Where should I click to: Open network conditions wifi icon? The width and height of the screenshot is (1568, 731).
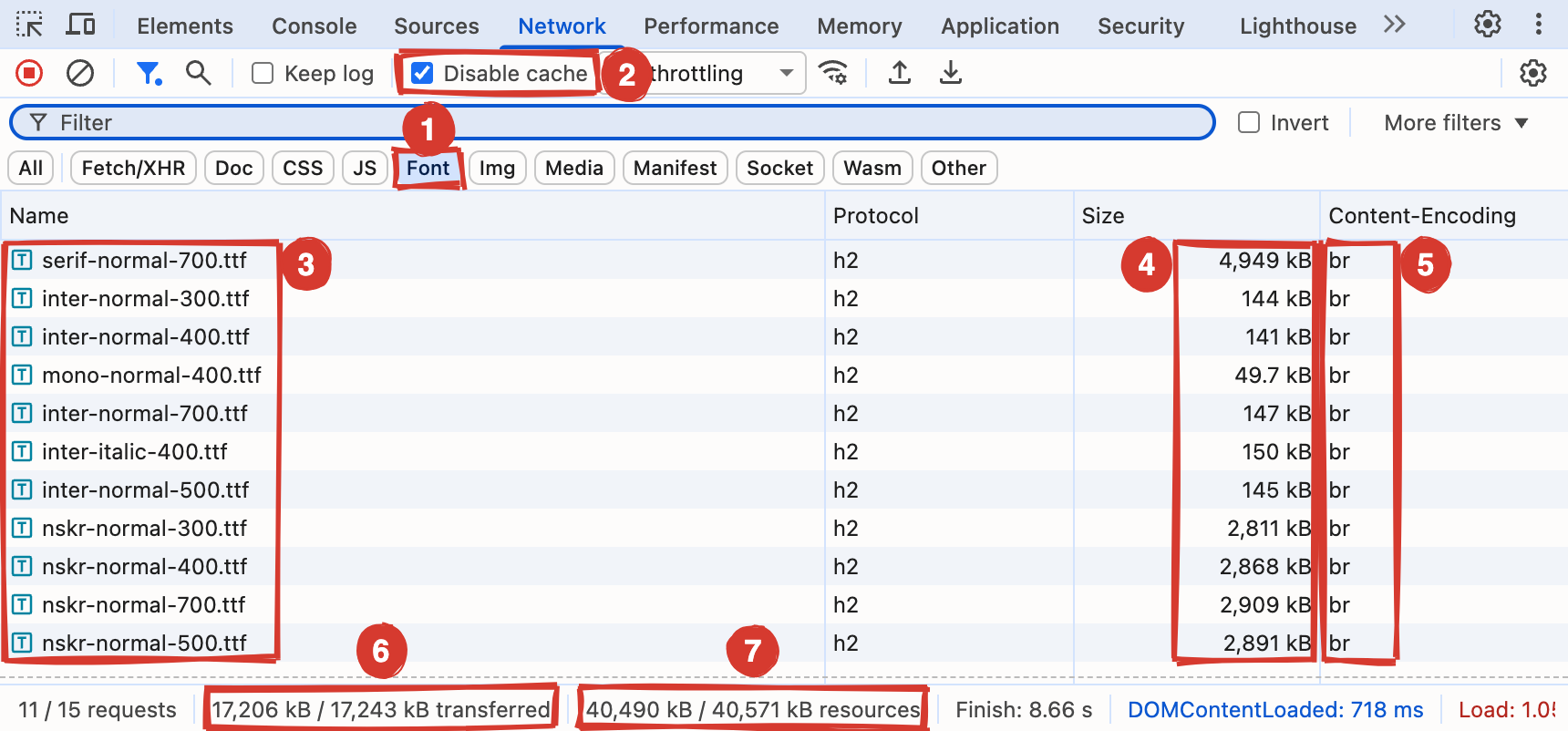click(833, 73)
